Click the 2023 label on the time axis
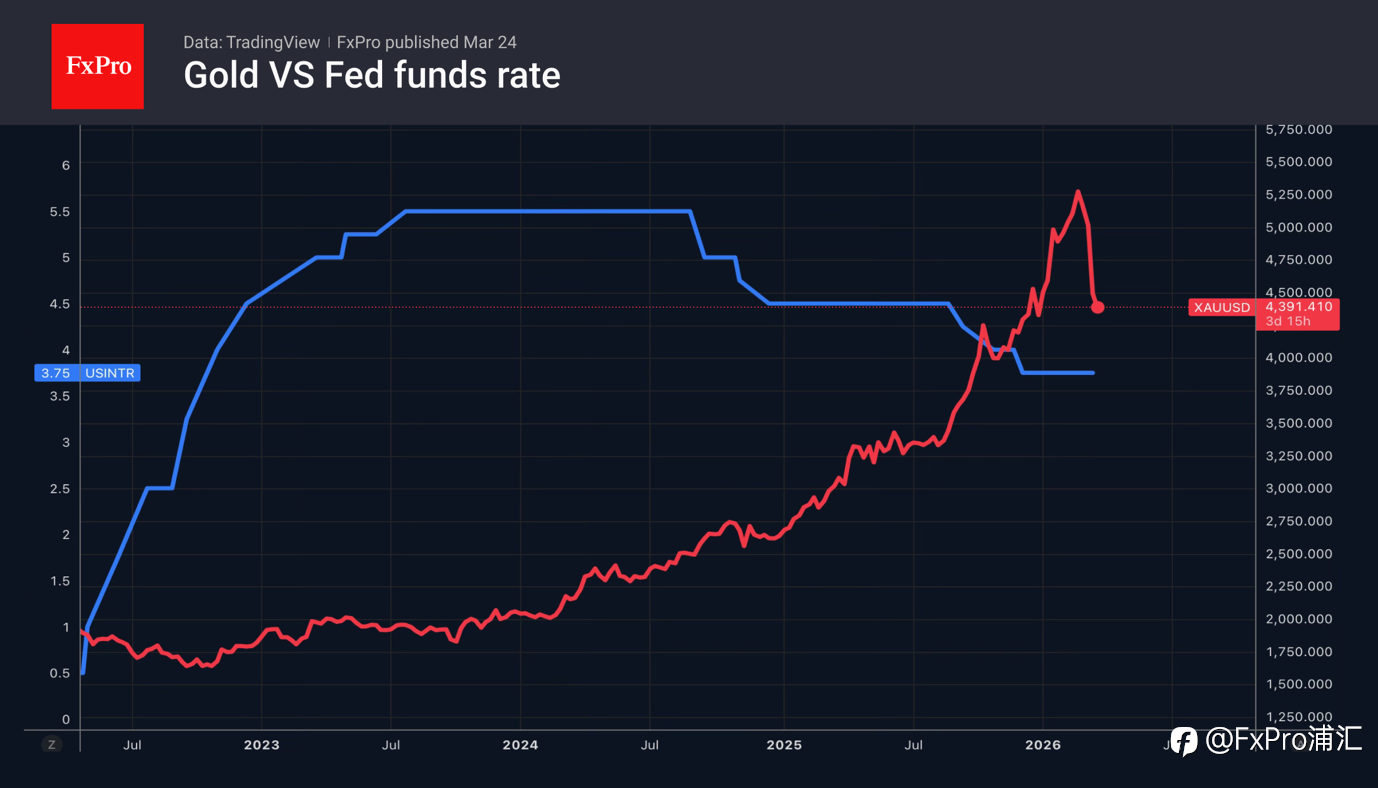The height and width of the screenshot is (788, 1378). pyautogui.click(x=261, y=745)
